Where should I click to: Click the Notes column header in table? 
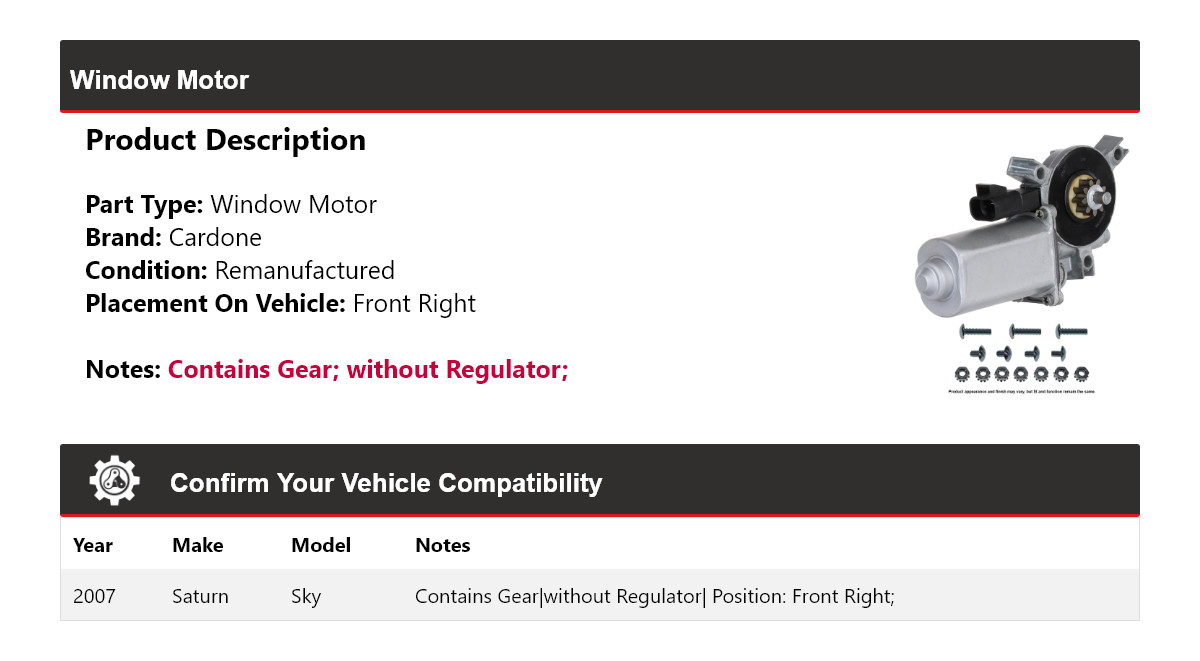442,545
